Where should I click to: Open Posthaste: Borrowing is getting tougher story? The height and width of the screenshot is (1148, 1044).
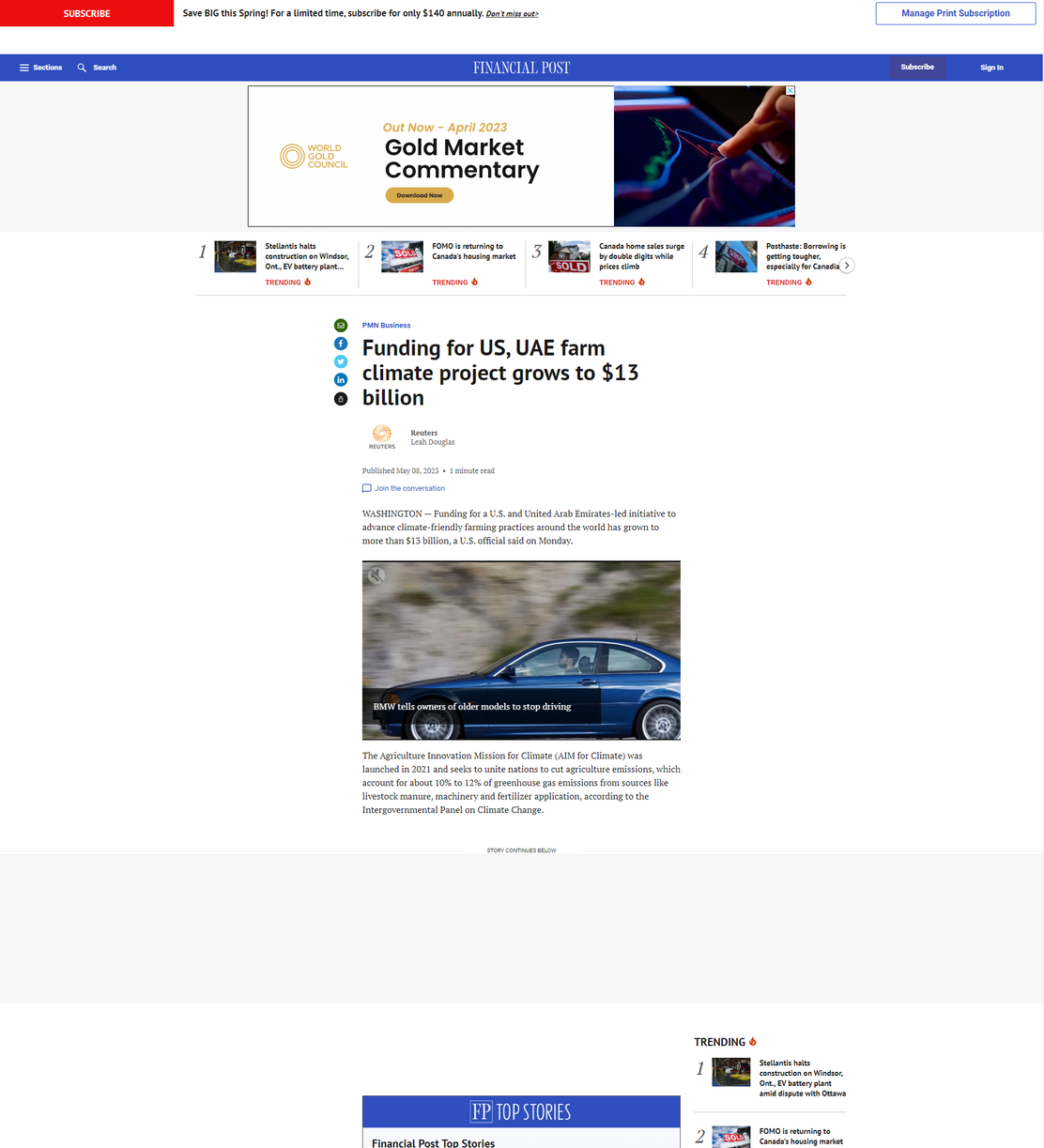point(804,256)
